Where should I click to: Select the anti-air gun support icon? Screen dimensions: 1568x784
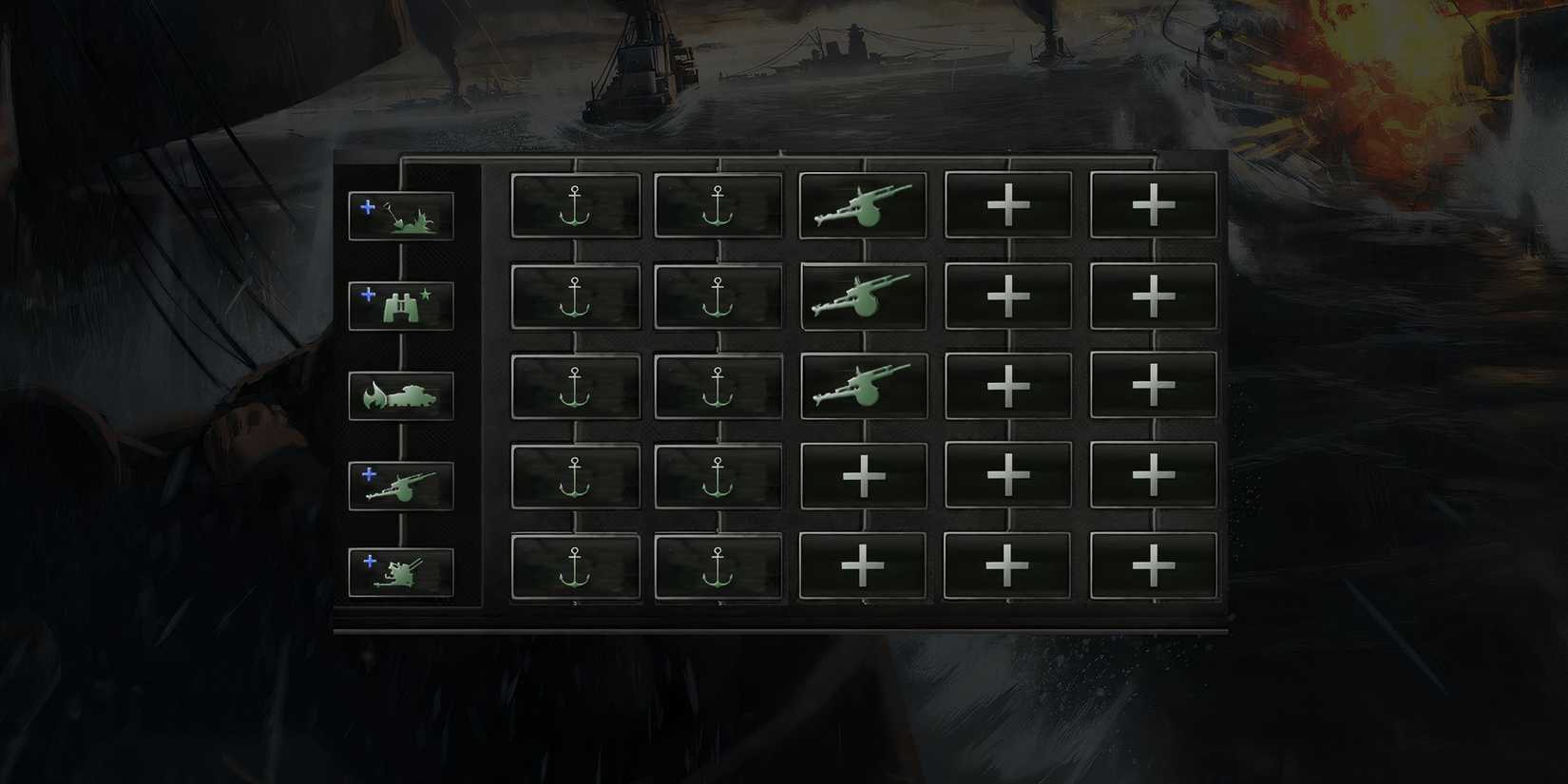(x=401, y=573)
